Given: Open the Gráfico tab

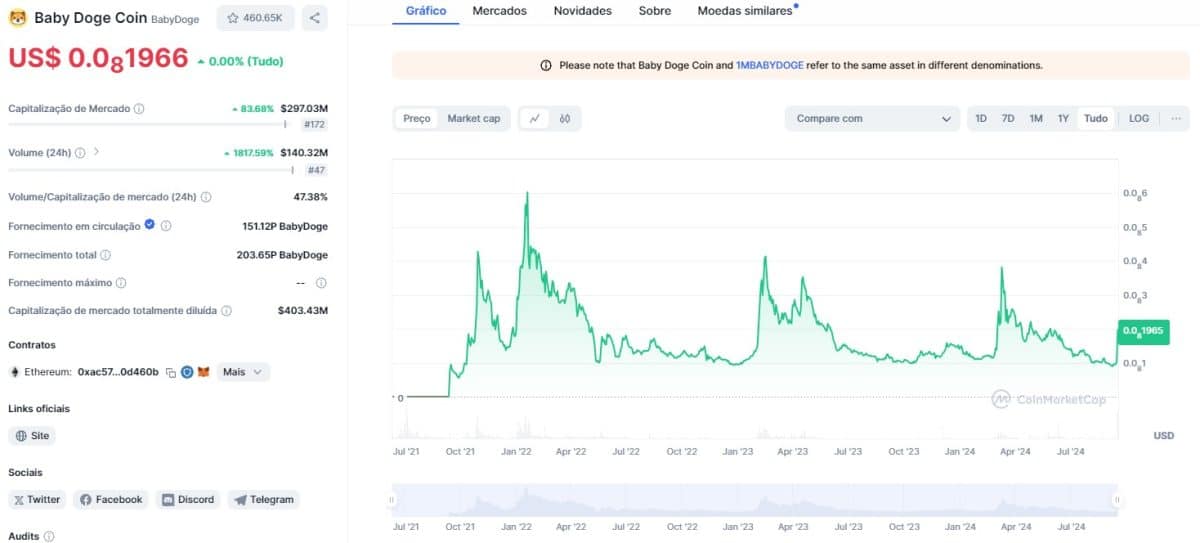Looking at the screenshot, I should click(426, 11).
